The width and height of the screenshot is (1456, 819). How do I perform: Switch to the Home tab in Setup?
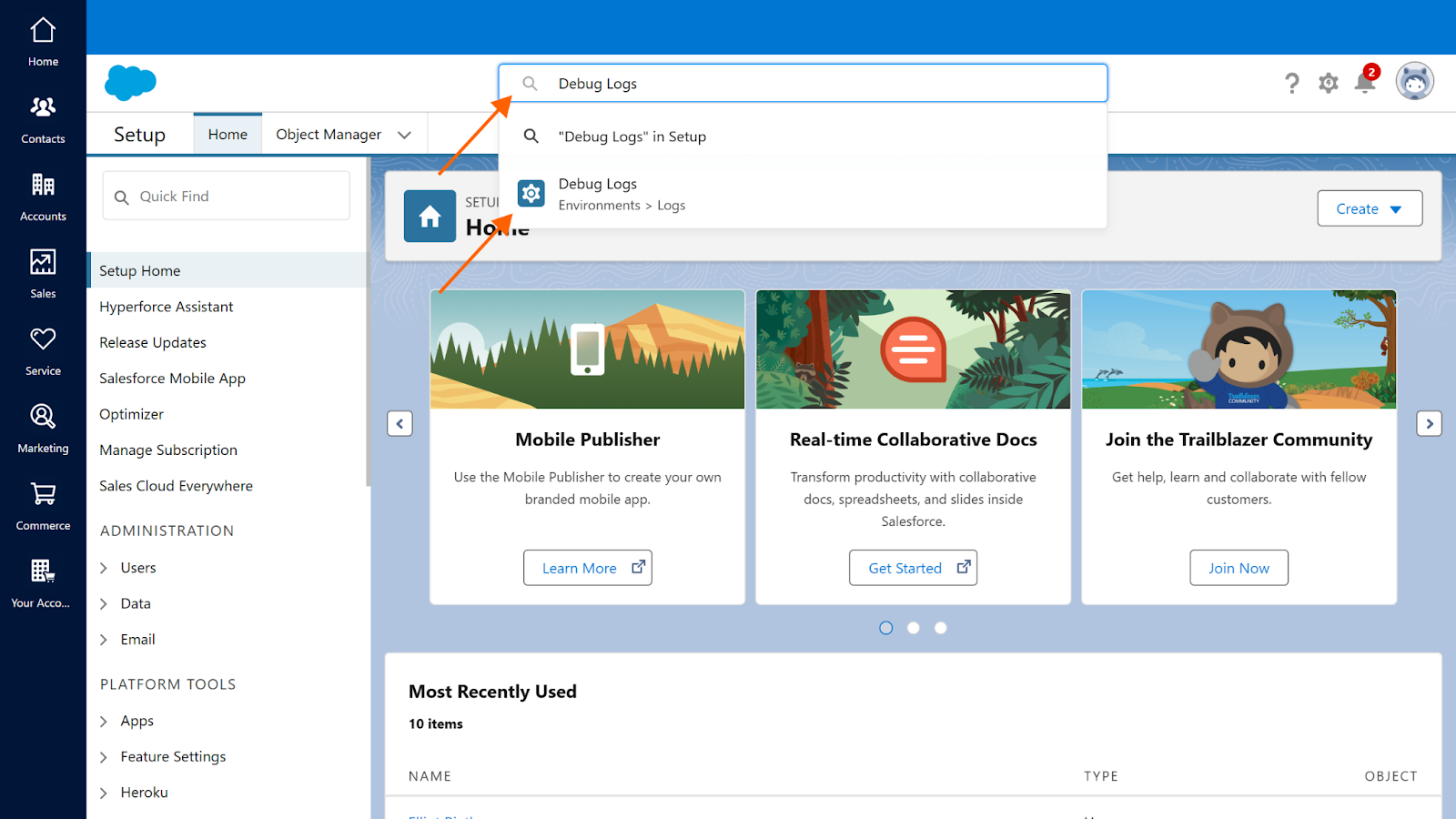[227, 135]
